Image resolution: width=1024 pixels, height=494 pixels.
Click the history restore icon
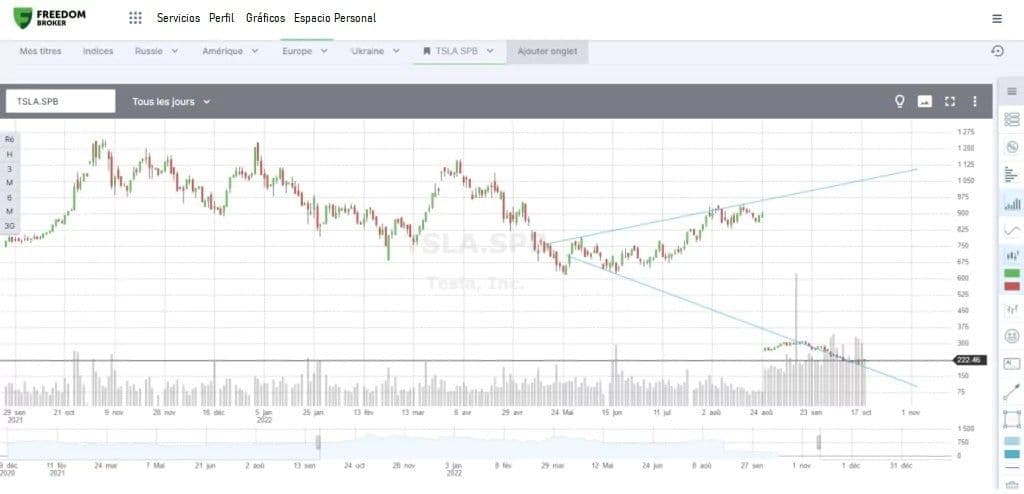(996, 51)
